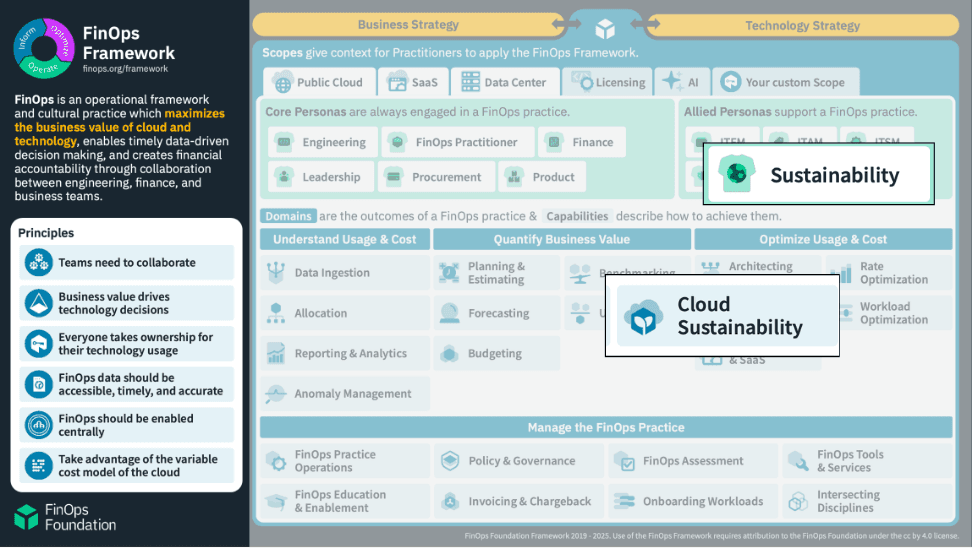The height and width of the screenshot is (549, 972).
Task: Click the Data Ingestion fork icon
Action: (x=276, y=273)
